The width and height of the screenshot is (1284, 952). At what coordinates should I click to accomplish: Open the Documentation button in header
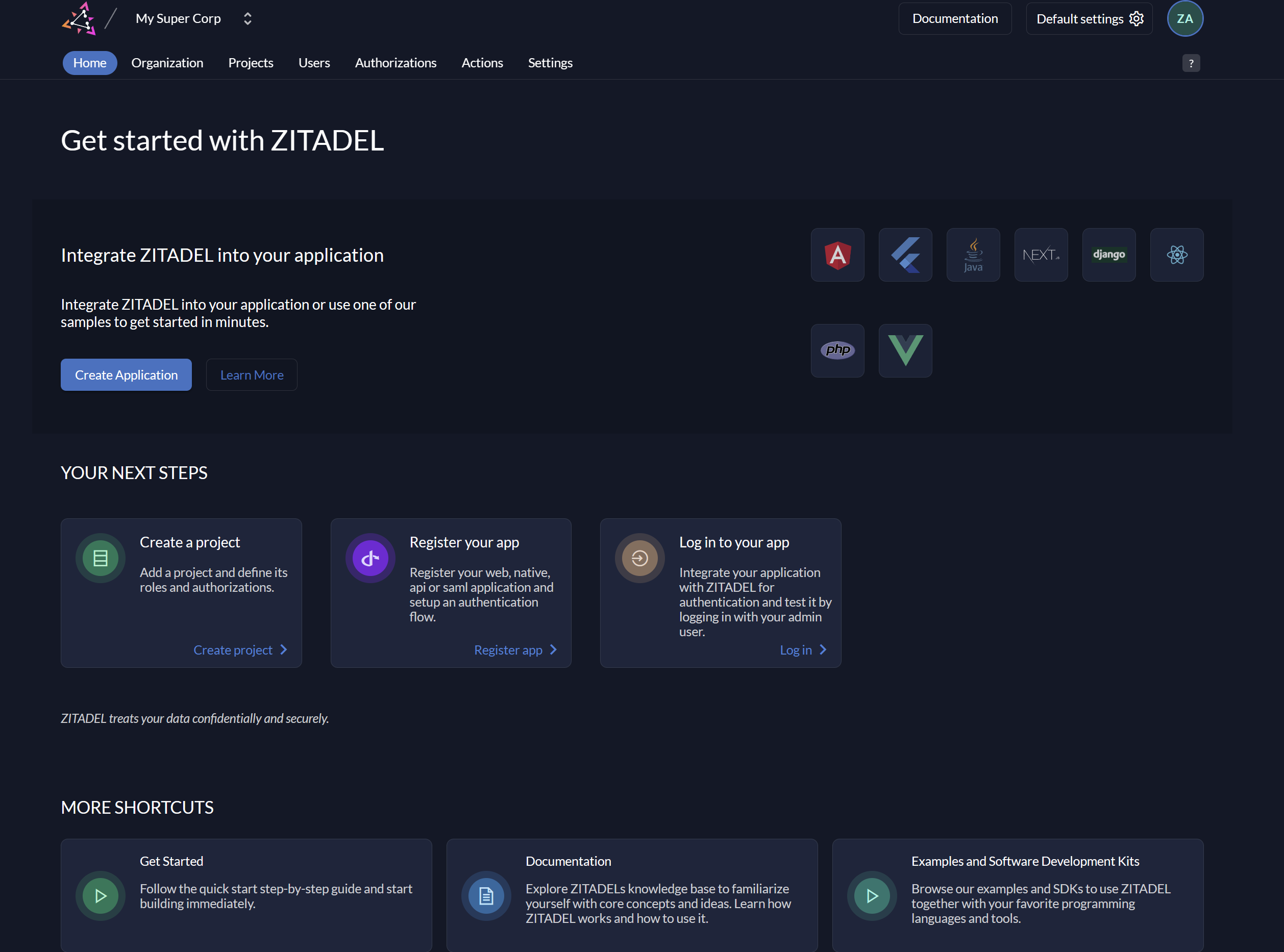coord(955,18)
